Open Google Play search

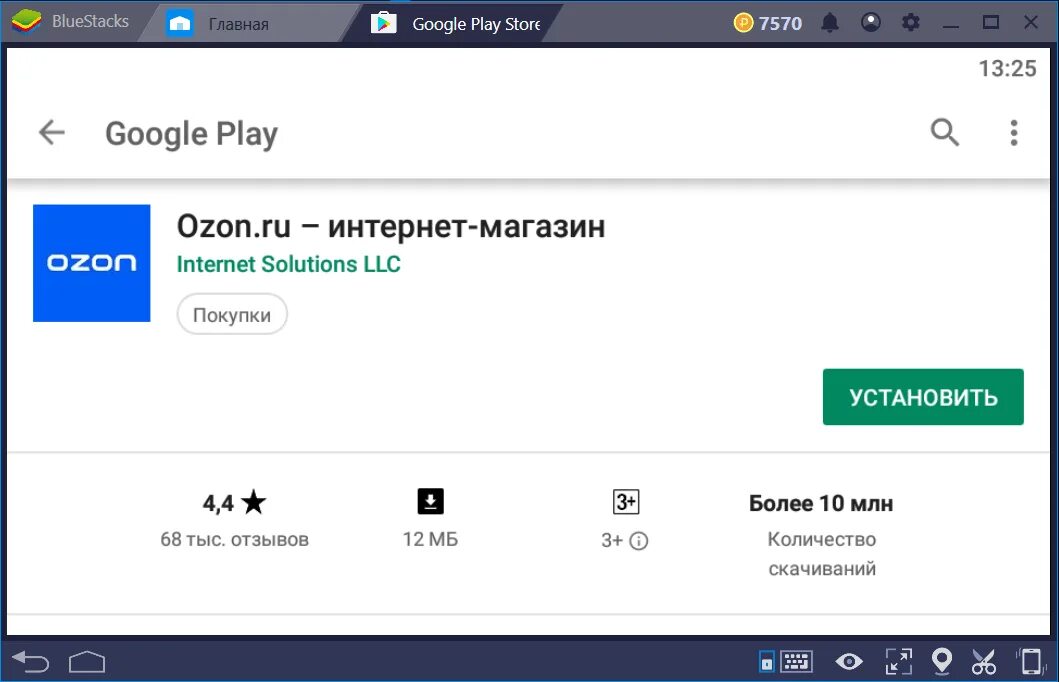click(944, 132)
